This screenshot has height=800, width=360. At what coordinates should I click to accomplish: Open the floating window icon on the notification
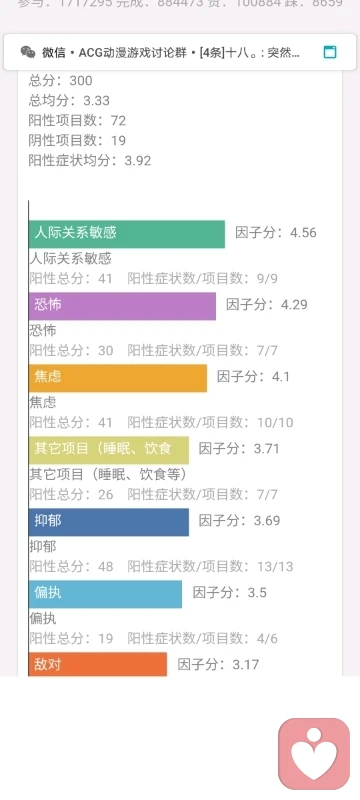pos(330,52)
